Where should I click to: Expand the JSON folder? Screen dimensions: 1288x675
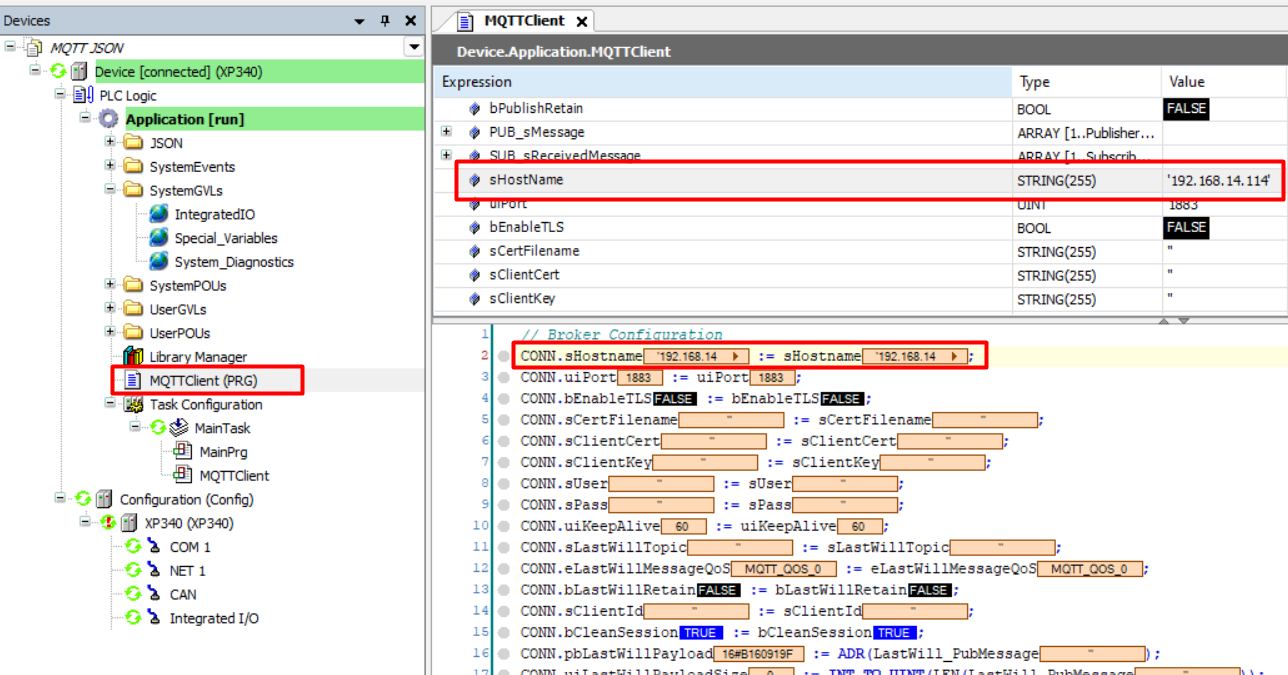110,142
